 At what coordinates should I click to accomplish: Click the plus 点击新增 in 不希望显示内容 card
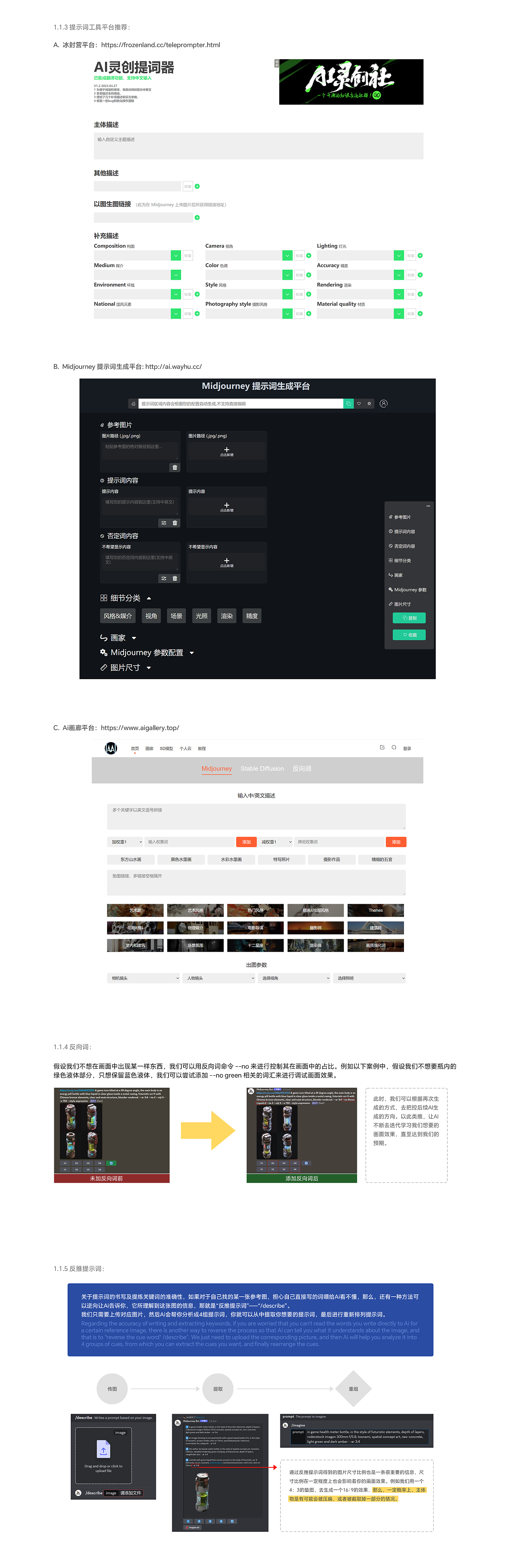pyautogui.click(x=227, y=562)
